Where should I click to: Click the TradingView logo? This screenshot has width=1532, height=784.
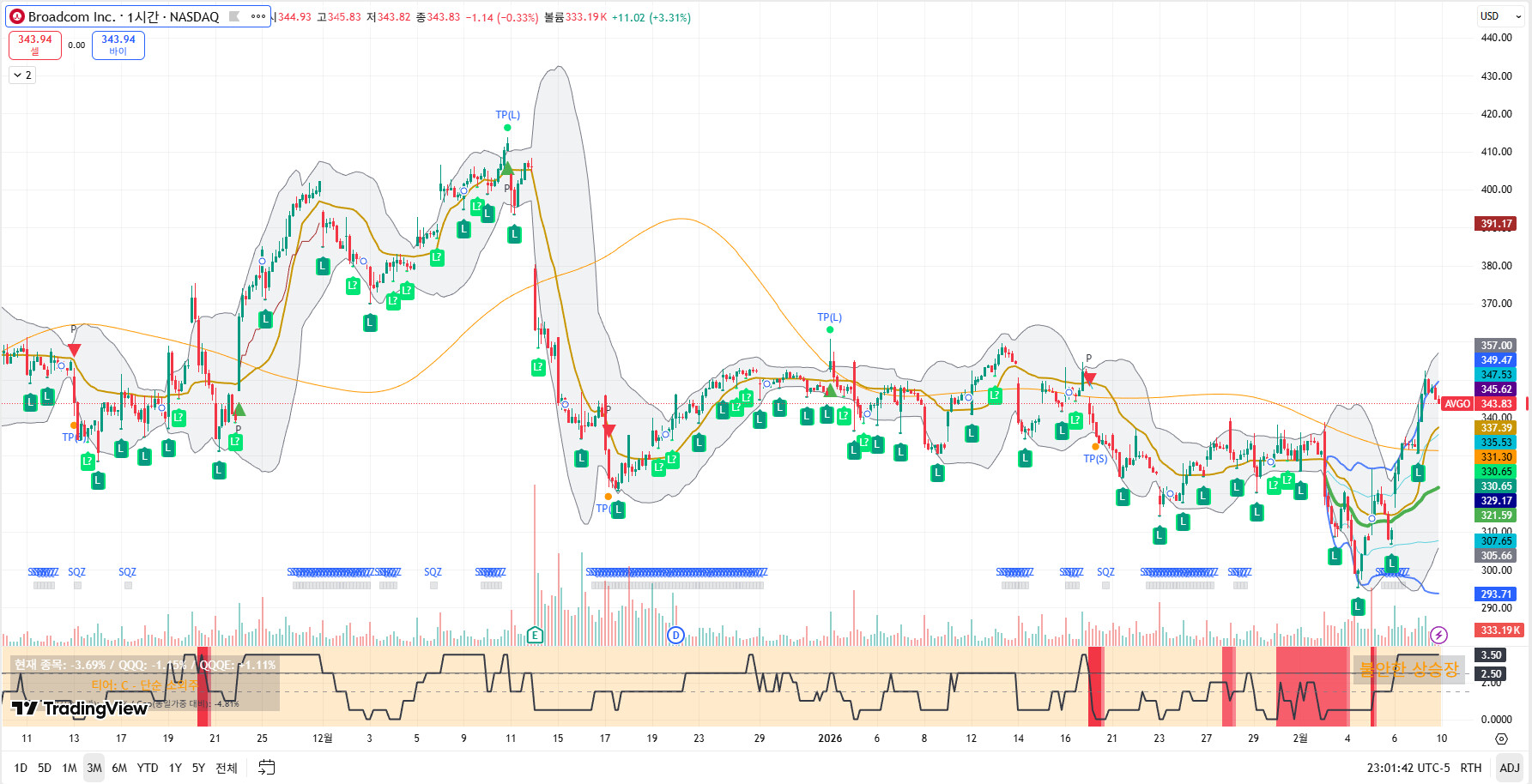point(80,708)
